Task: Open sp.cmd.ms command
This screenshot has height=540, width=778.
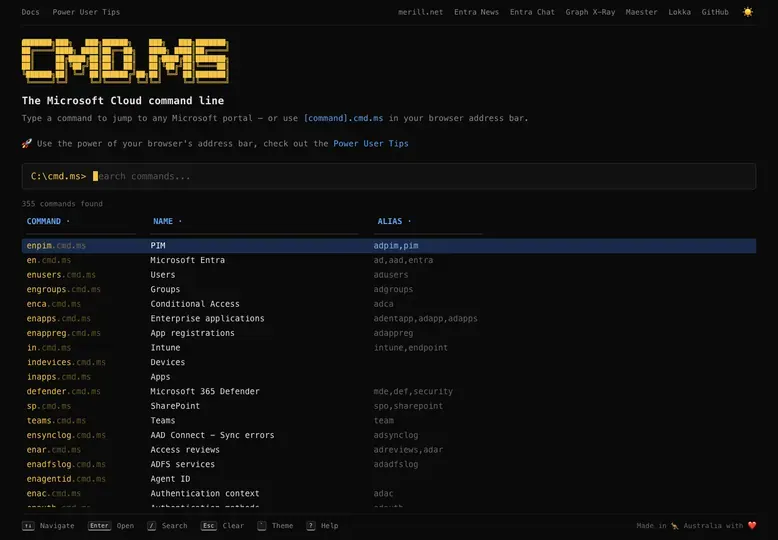Action: pos(49,406)
